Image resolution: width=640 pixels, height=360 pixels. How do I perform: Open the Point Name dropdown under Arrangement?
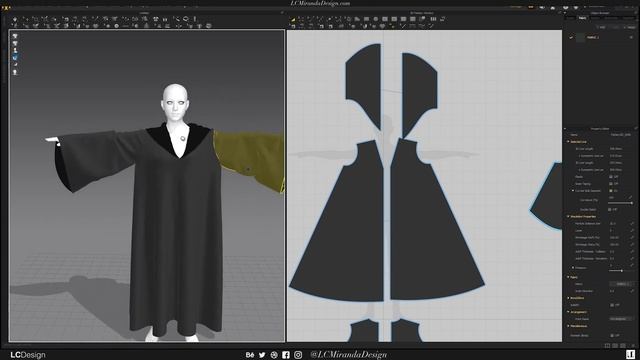click(622, 319)
